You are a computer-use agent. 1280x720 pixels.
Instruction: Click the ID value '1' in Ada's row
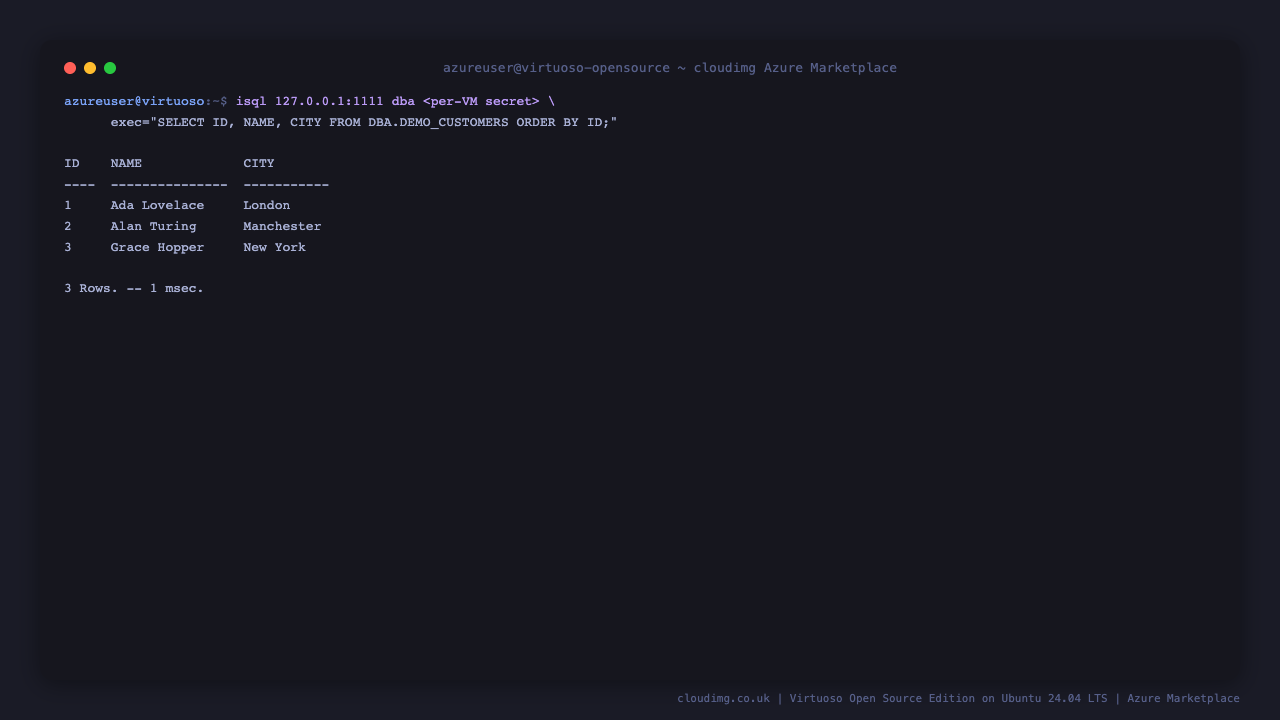68,205
